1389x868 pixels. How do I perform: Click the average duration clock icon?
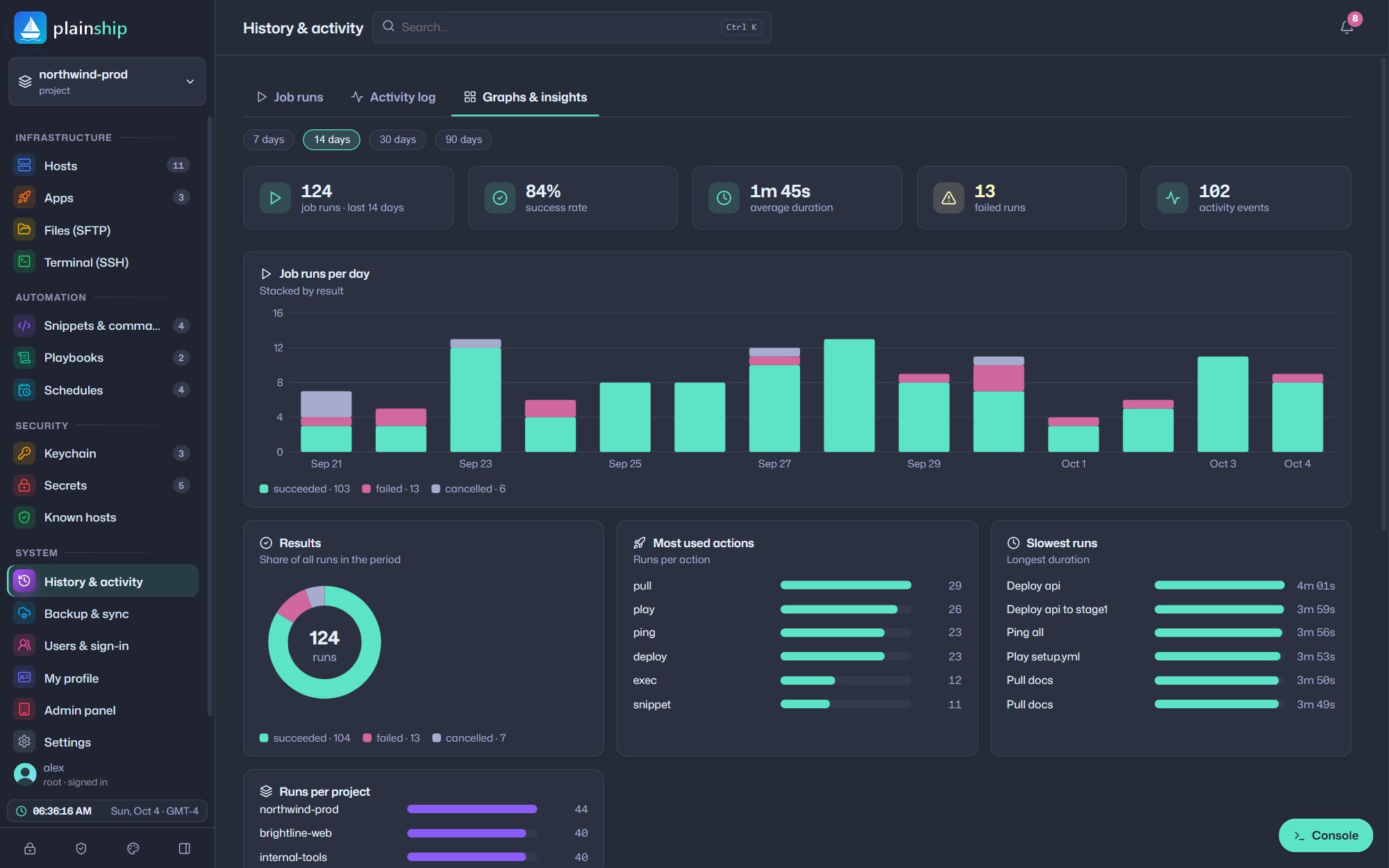coord(724,198)
